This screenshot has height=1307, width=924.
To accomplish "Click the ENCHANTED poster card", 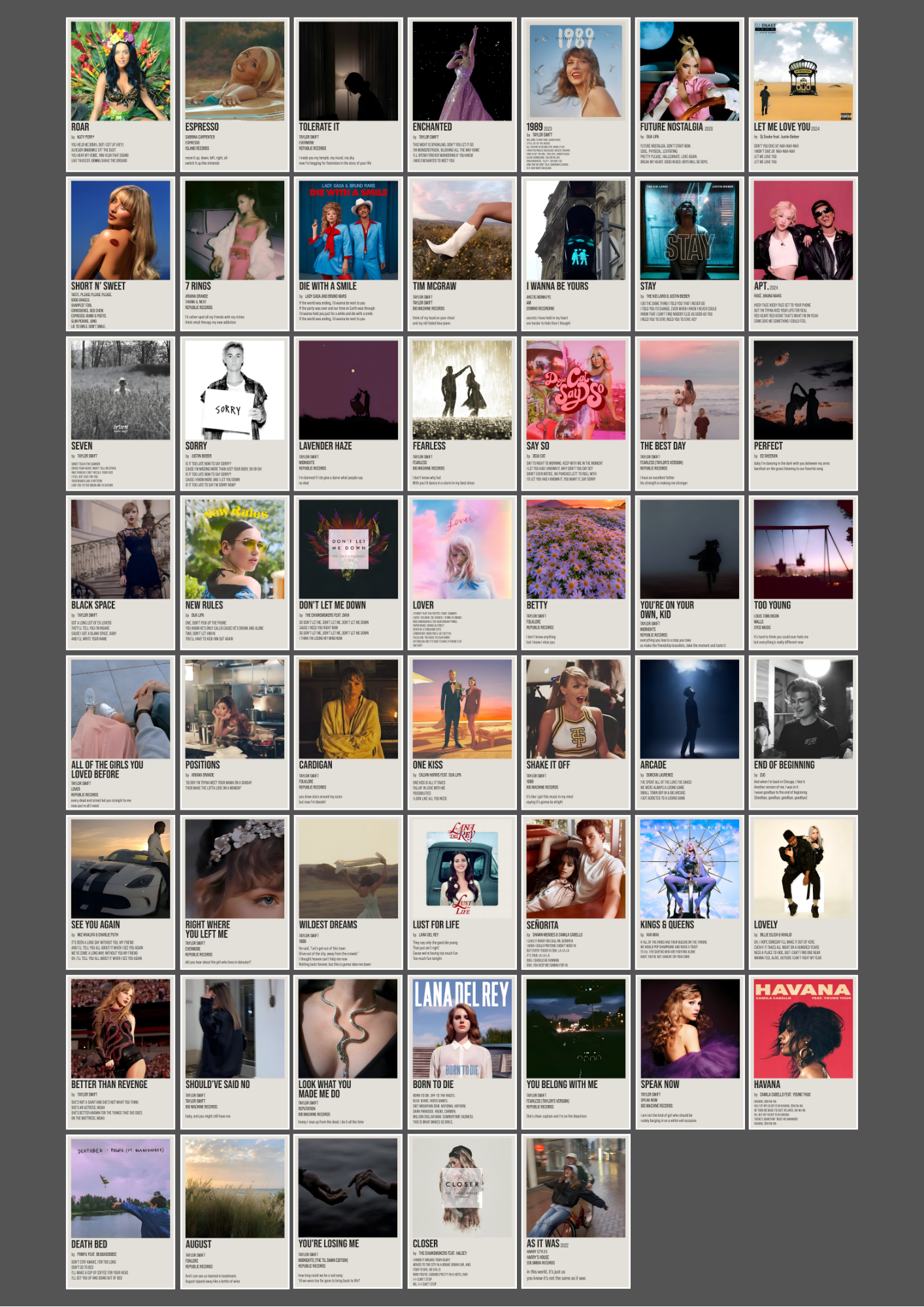I will pyautogui.click(x=462, y=95).
